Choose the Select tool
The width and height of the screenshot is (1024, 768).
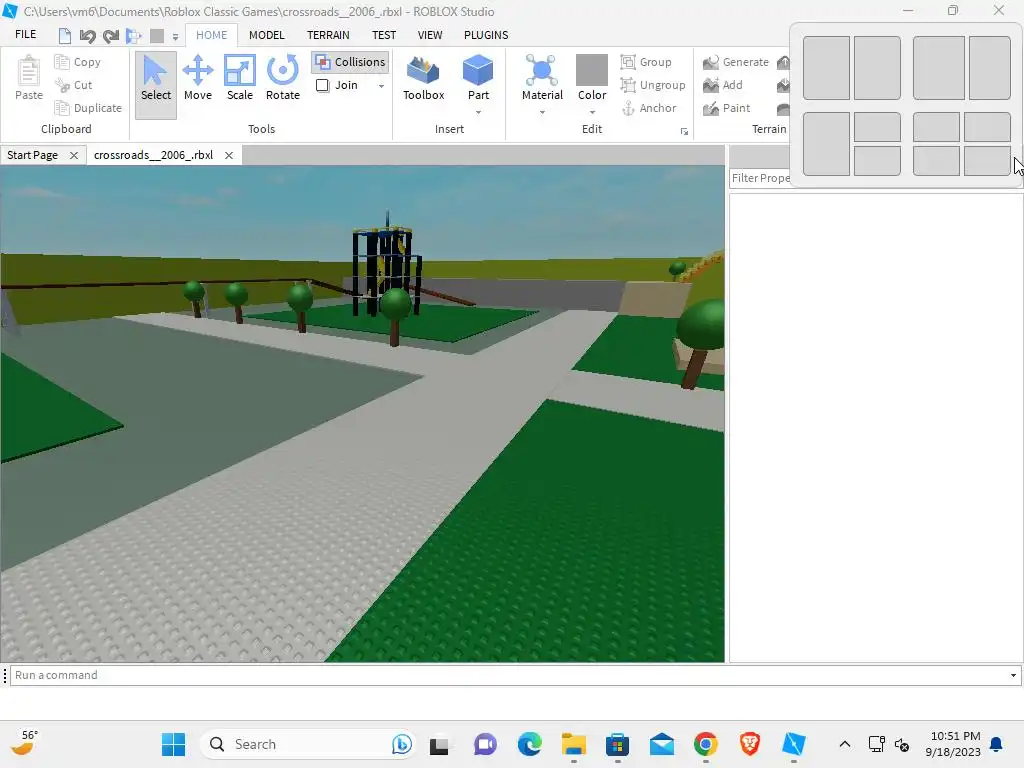click(x=155, y=85)
